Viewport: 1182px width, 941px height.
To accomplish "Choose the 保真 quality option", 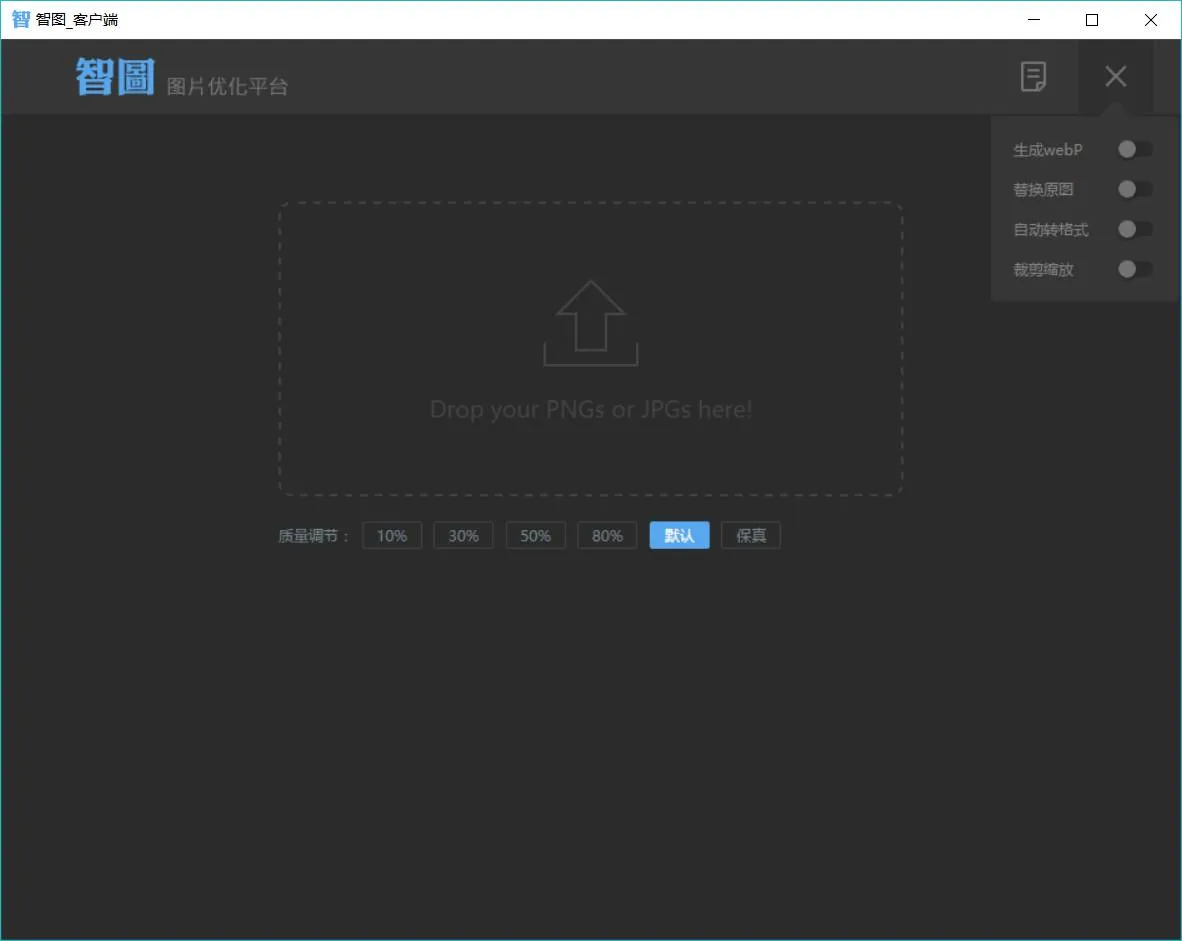I will tap(751, 535).
